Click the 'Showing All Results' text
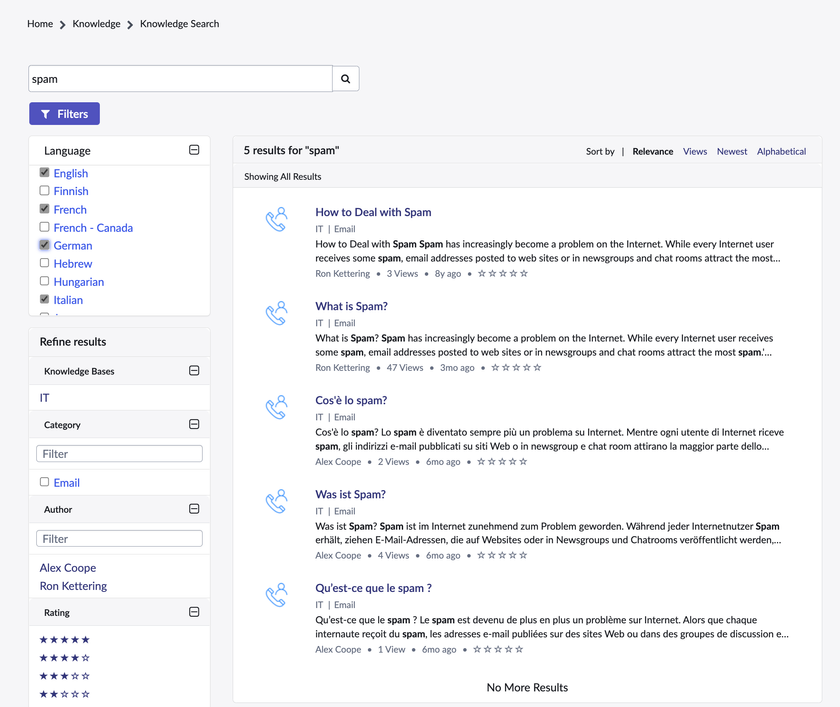This screenshot has width=840, height=707. pos(282,177)
